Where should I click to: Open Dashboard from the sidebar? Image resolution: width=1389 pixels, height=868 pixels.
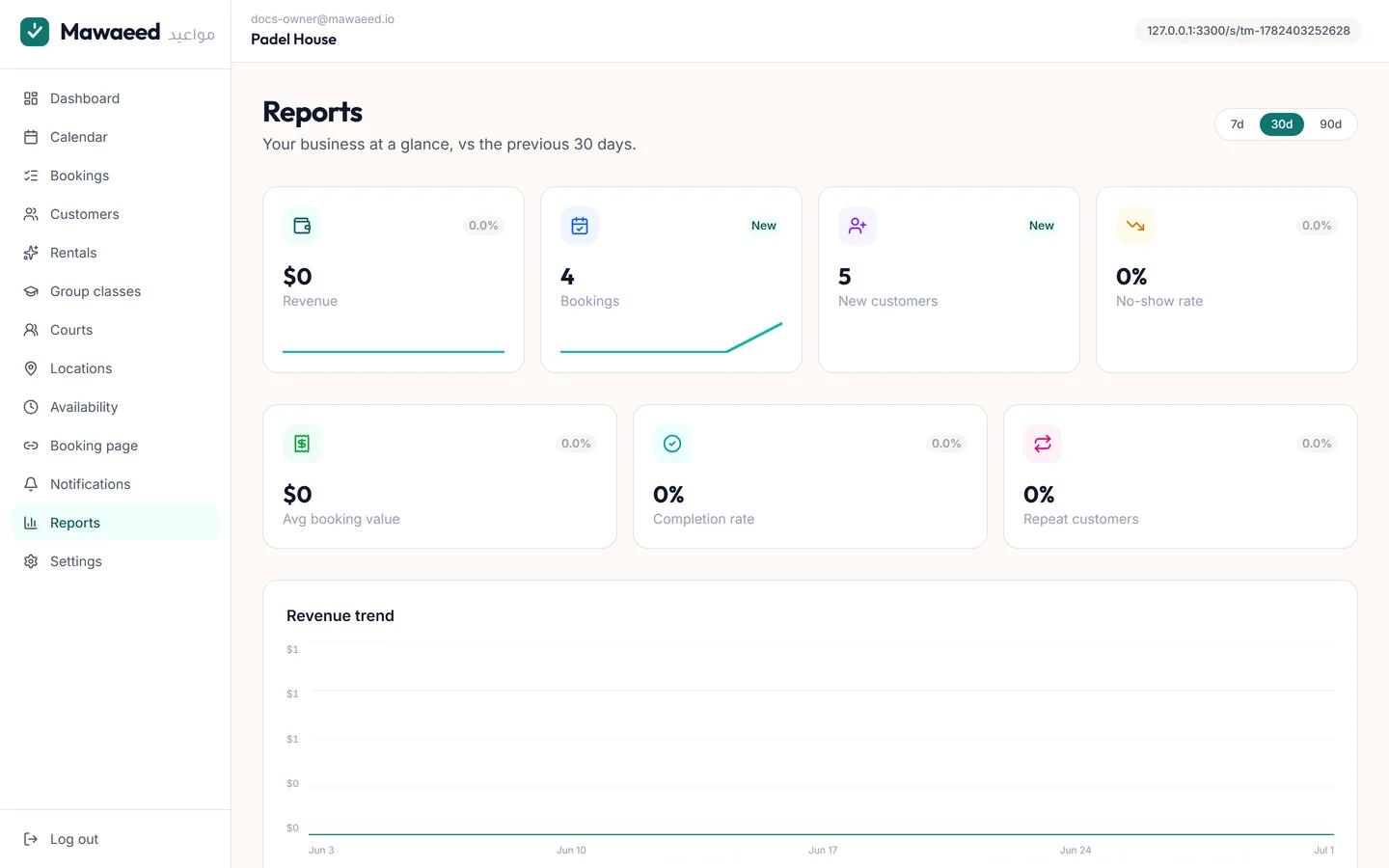tap(116, 98)
